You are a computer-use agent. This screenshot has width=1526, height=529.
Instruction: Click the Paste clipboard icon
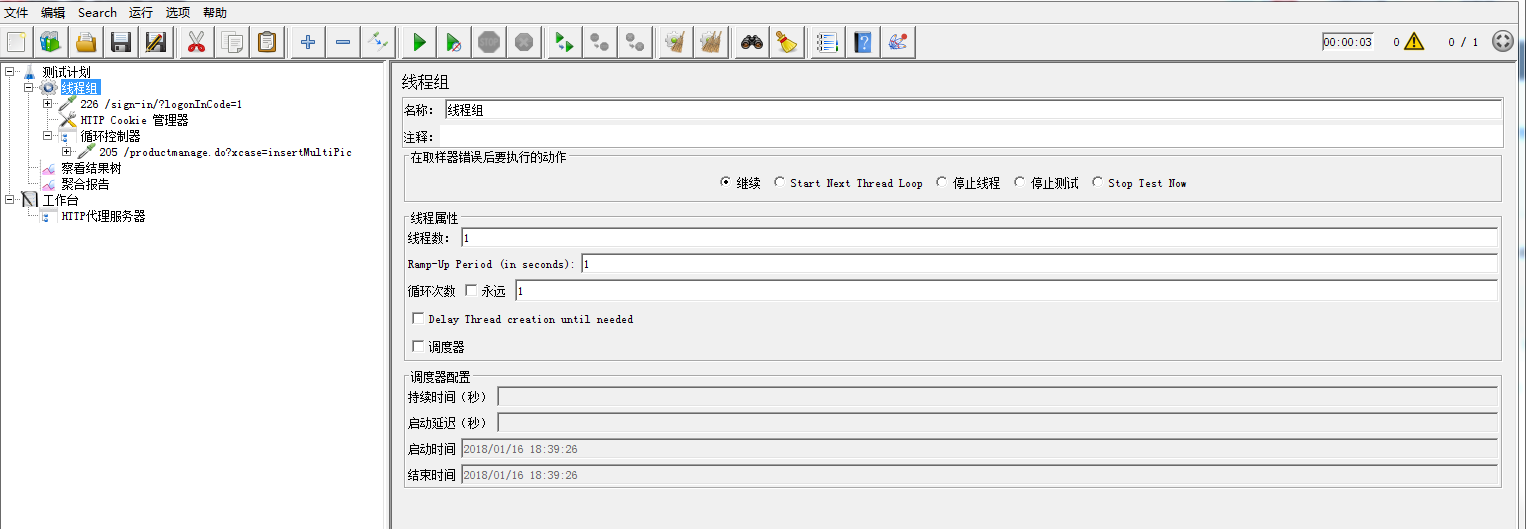(x=267, y=42)
